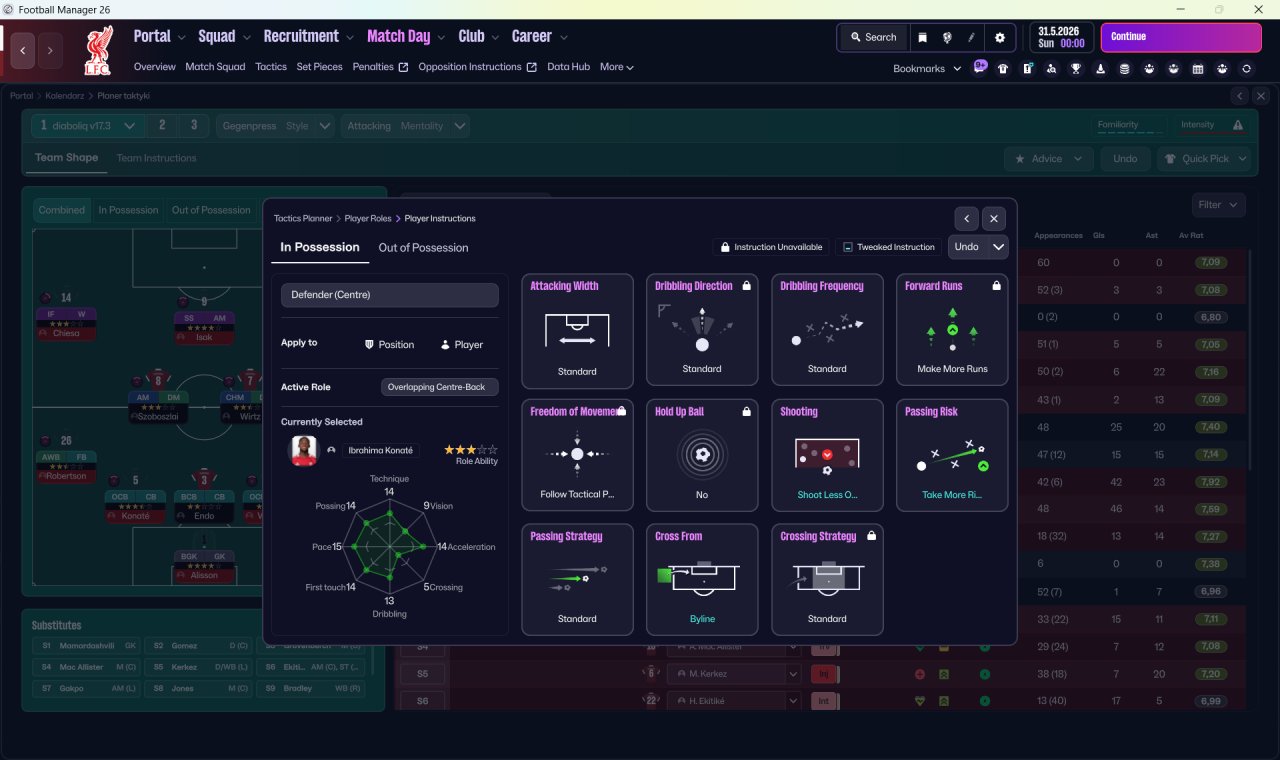This screenshot has width=1280, height=760.
Task: Apply instructions to Position
Action: pyautogui.click(x=389, y=344)
